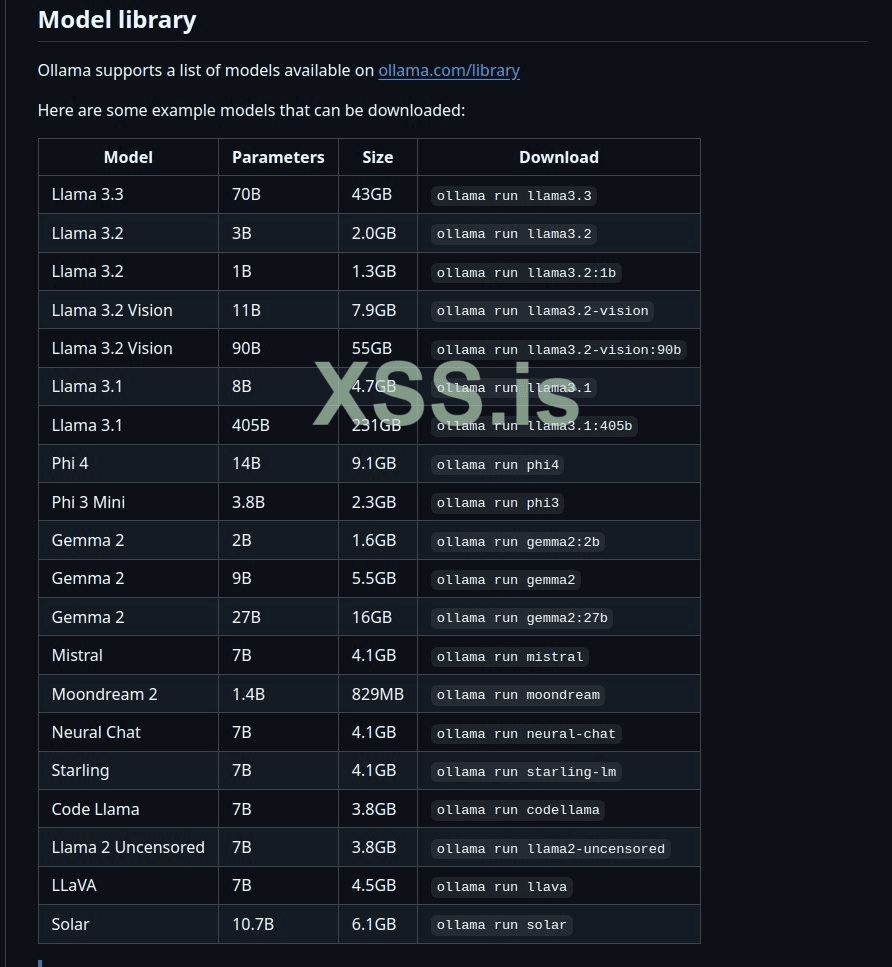This screenshot has width=892, height=967.
Task: Click the Model column header
Action: pyautogui.click(x=128, y=157)
